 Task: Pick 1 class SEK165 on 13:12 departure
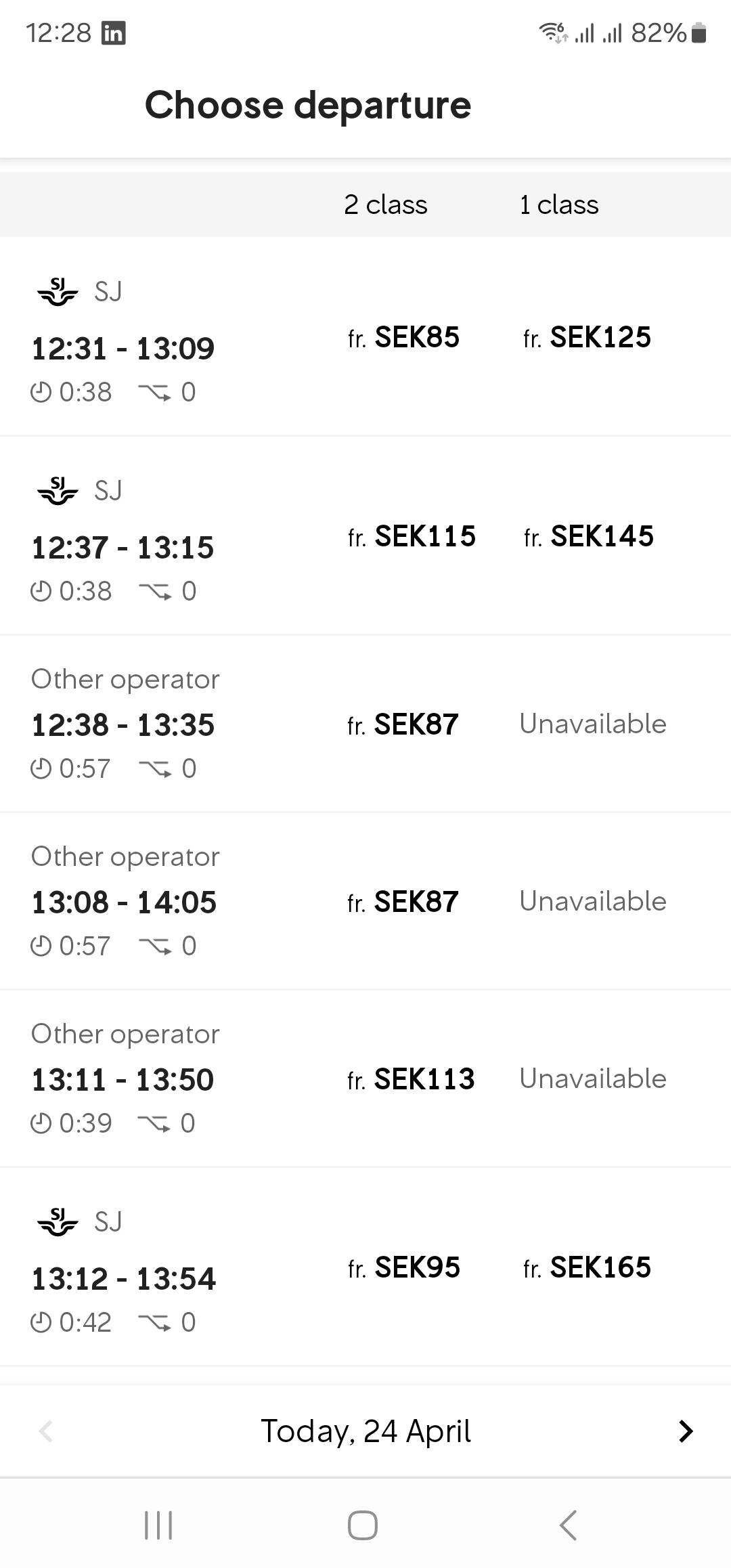pyautogui.click(x=587, y=1267)
